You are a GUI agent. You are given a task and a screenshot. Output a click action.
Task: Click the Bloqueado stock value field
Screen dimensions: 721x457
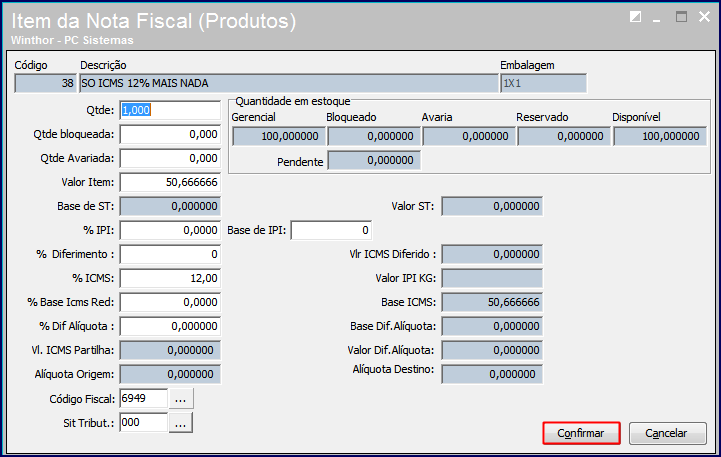(374, 137)
